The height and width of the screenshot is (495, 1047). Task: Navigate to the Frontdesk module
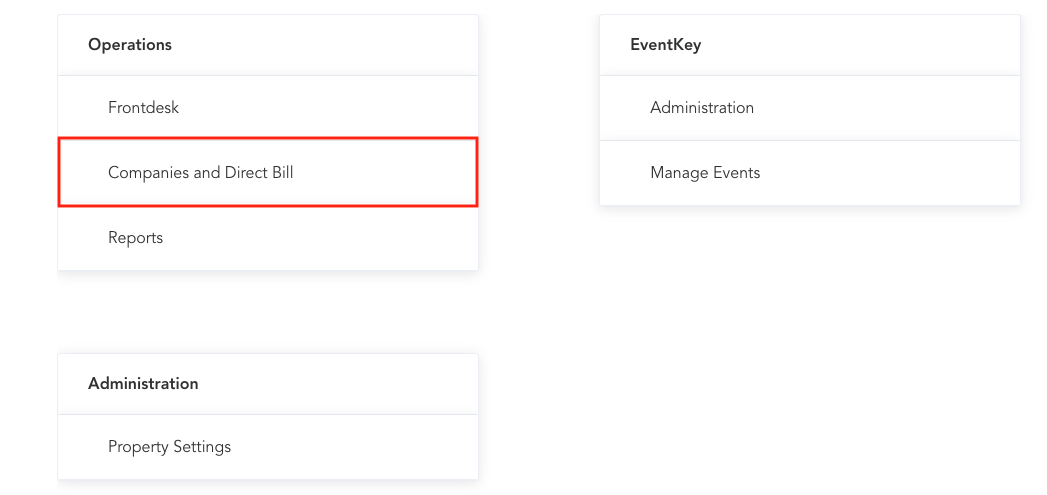click(144, 108)
